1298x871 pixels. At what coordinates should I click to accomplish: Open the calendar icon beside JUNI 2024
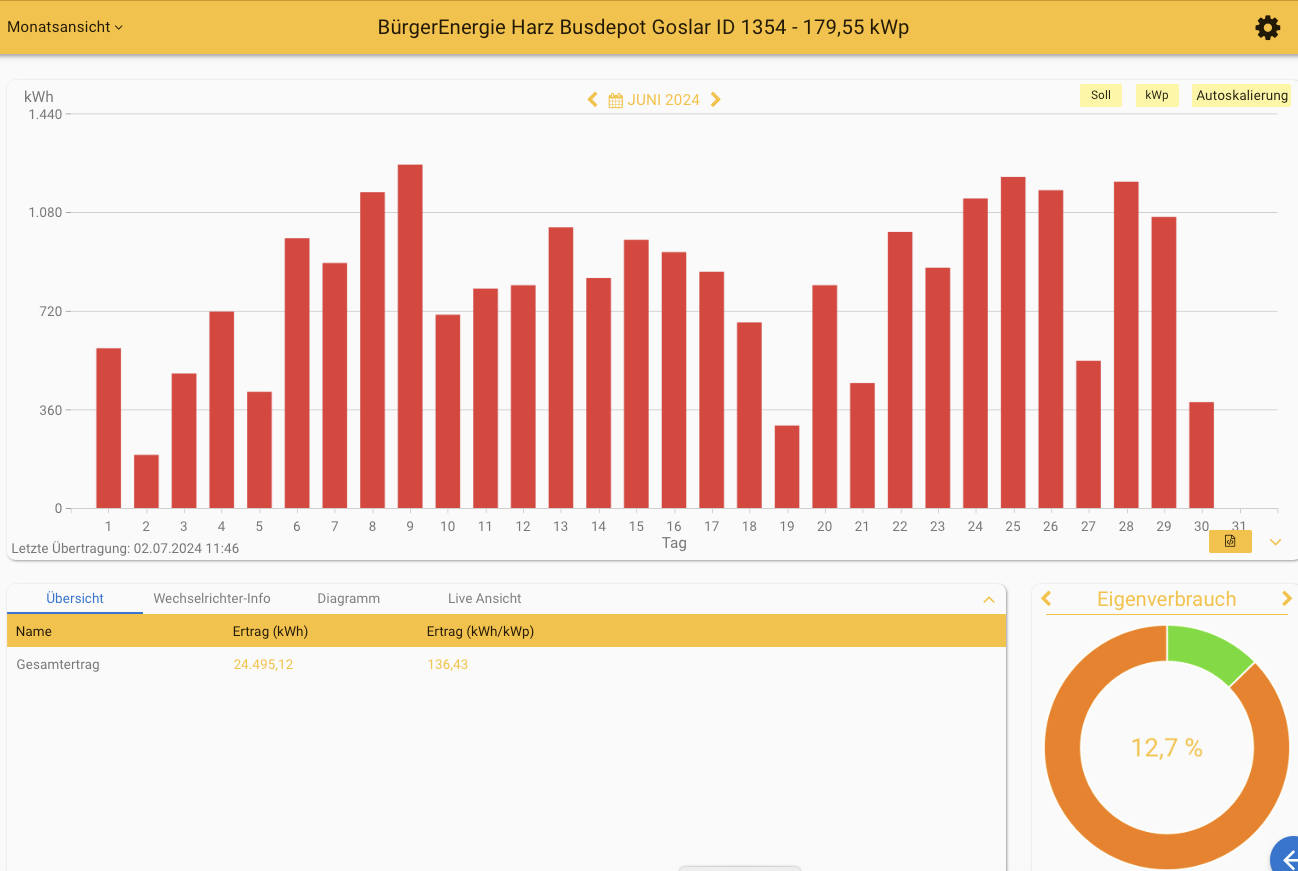[x=616, y=100]
